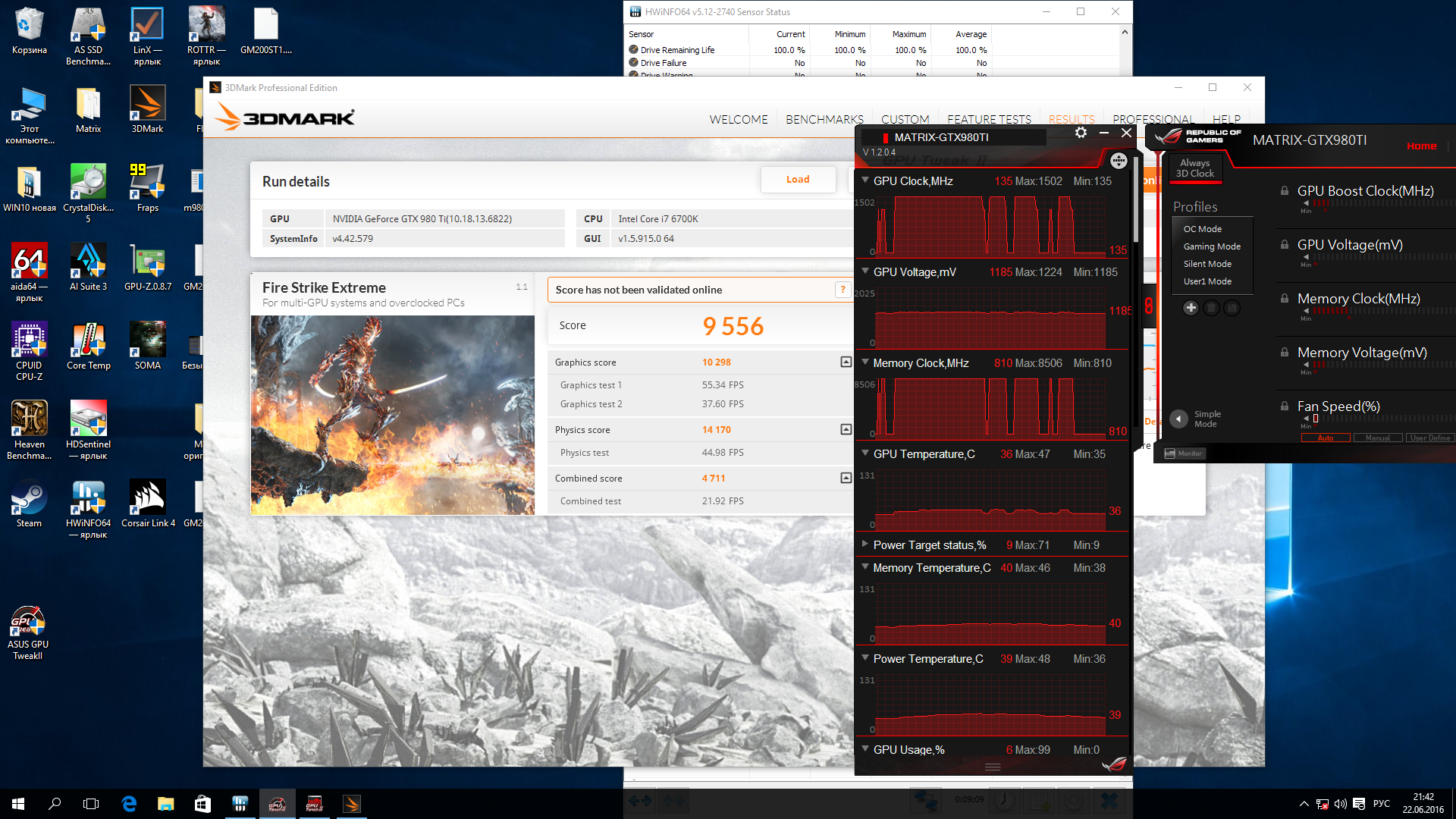The image size is (1456, 819).
Task: Click 3DMark taskbar icon
Action: click(352, 804)
